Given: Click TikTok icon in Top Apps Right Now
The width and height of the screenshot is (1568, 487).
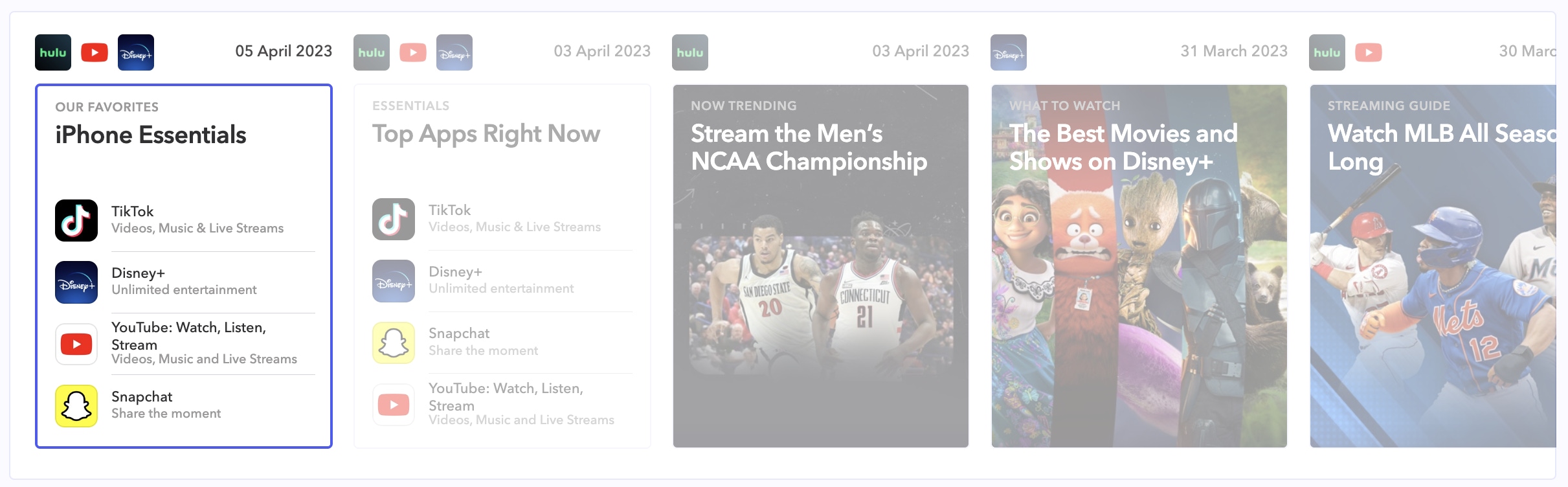Looking at the screenshot, I should [x=394, y=219].
